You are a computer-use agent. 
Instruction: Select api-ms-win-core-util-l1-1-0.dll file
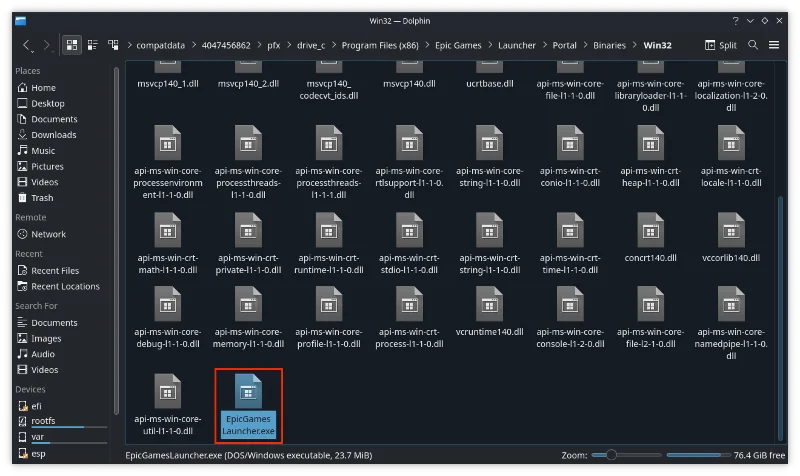coord(168,406)
